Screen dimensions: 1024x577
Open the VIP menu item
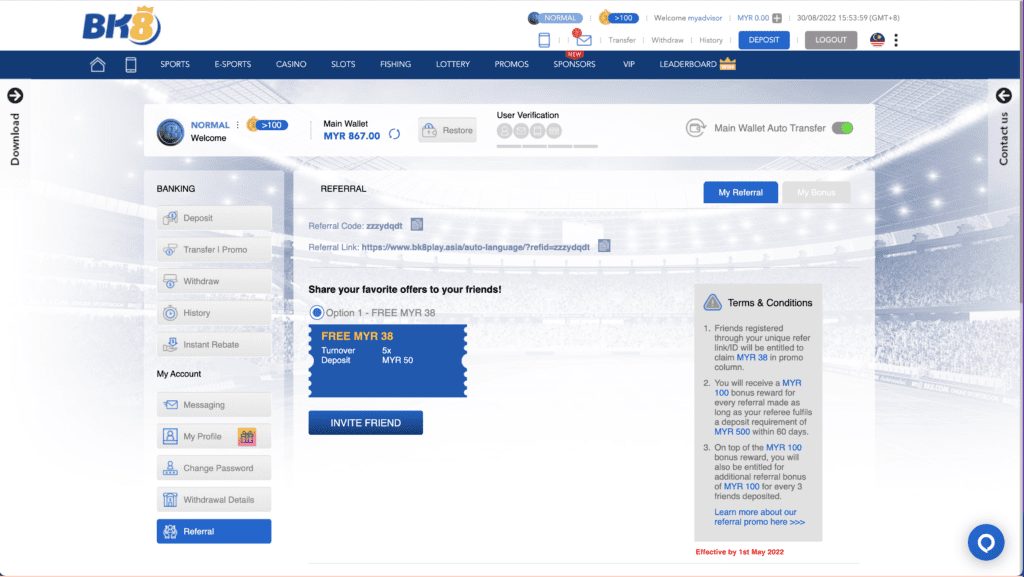click(629, 65)
